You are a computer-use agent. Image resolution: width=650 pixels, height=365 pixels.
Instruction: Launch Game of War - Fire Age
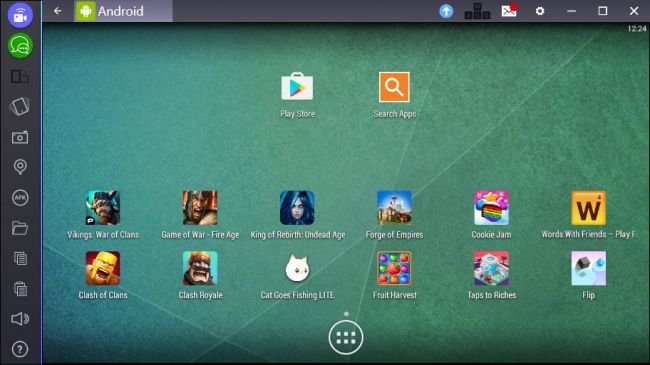200,208
